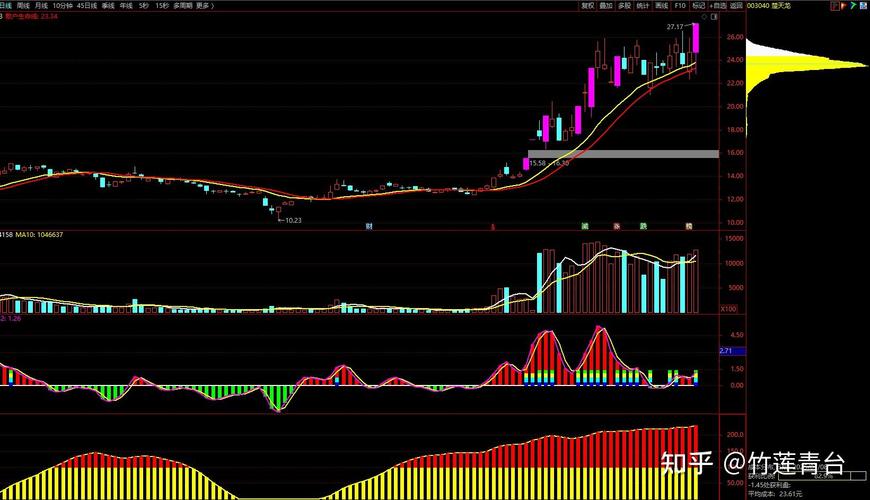The width and height of the screenshot is (870, 500).
Task: Click the X100 volume unit label
Action: point(729,309)
